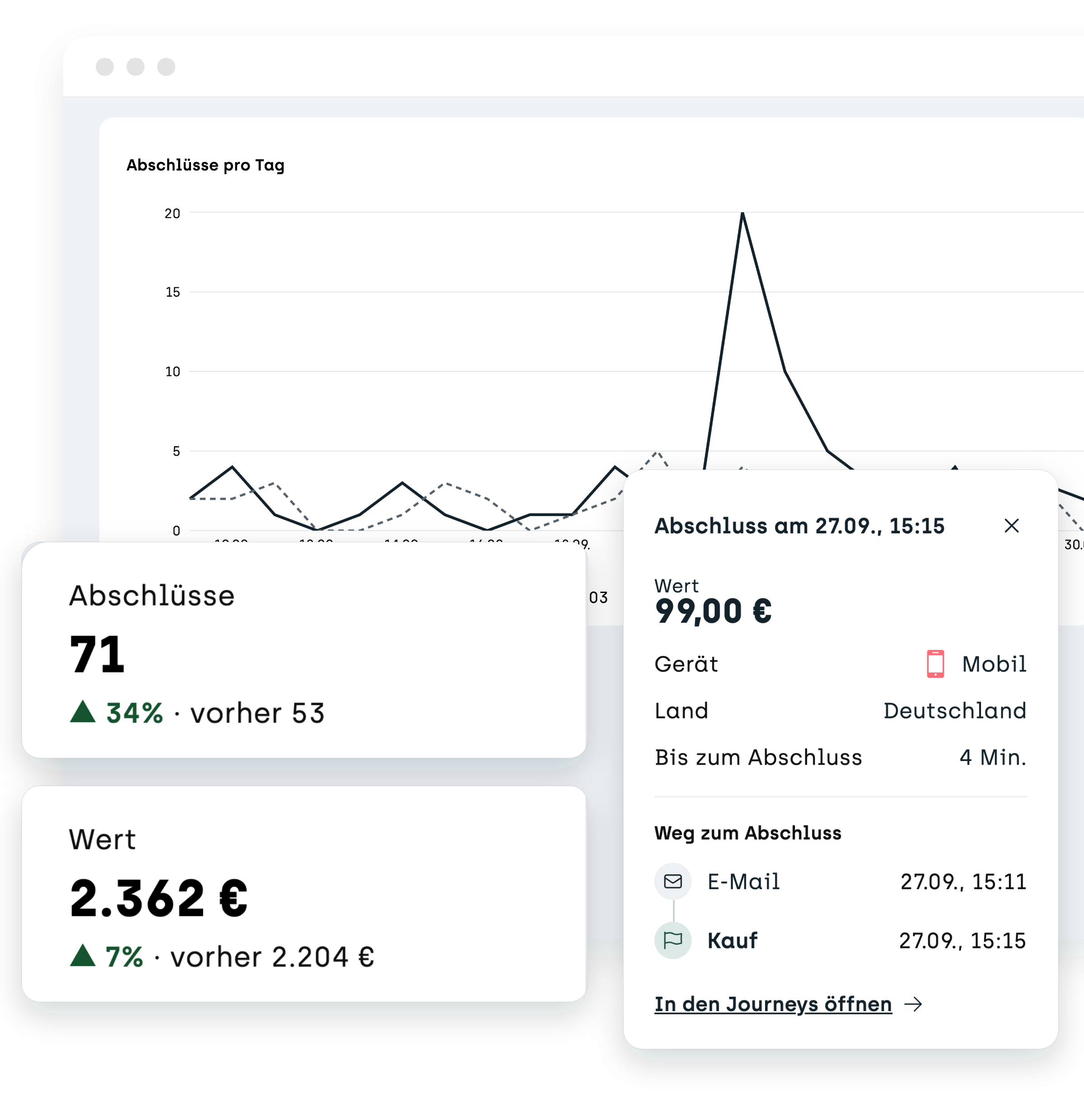Open the In den Journeys öffnen link

[x=773, y=1004]
